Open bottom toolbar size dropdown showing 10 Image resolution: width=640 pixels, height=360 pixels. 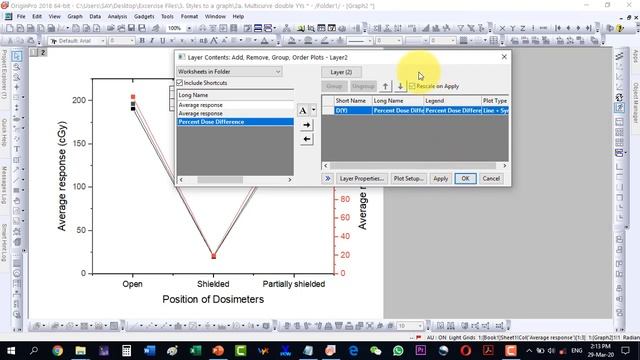pyautogui.click(x=420, y=326)
